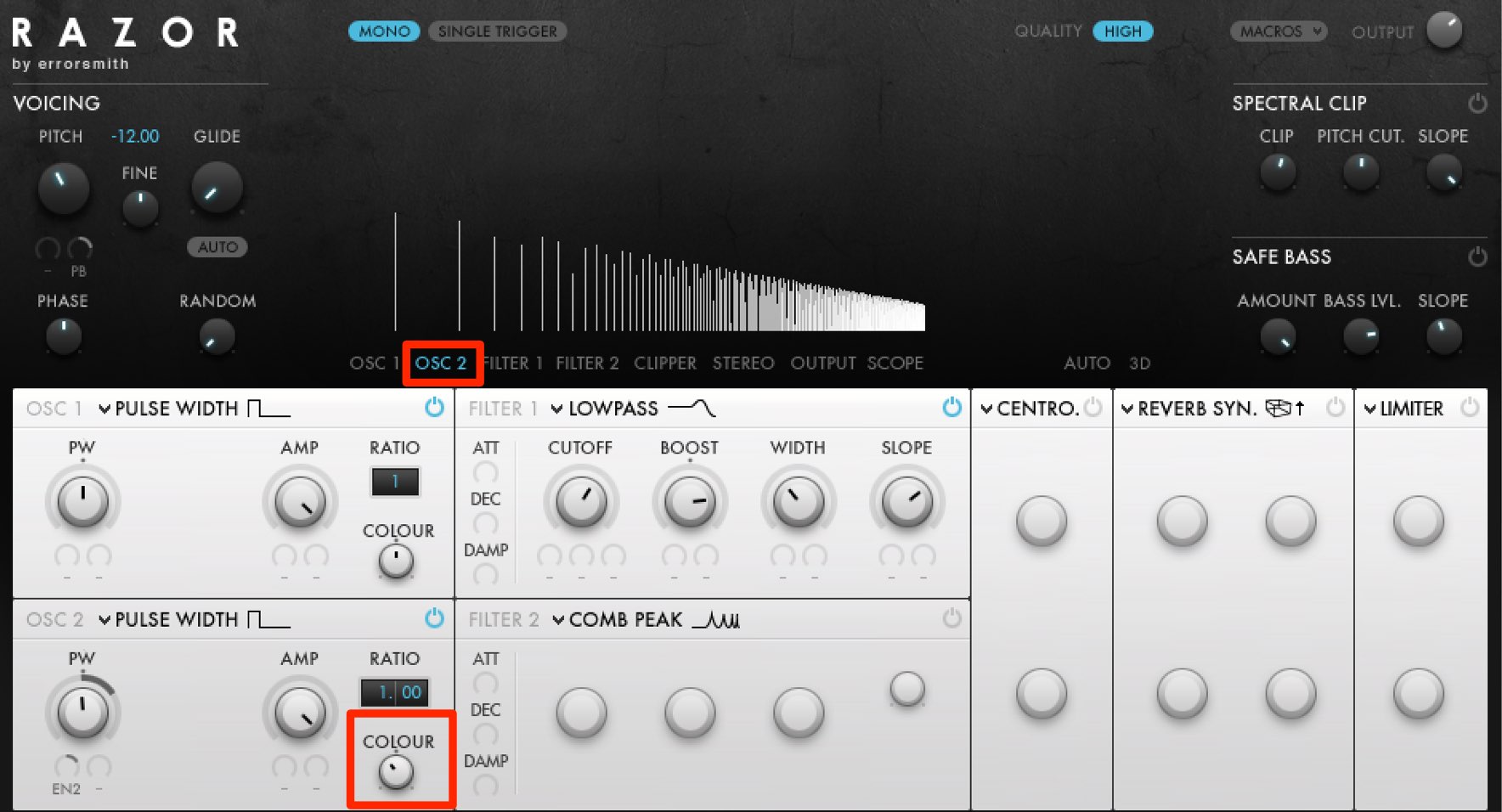Image resolution: width=1502 pixels, height=812 pixels.
Task: Toggle the Centro. effect power icon
Action: [1093, 408]
